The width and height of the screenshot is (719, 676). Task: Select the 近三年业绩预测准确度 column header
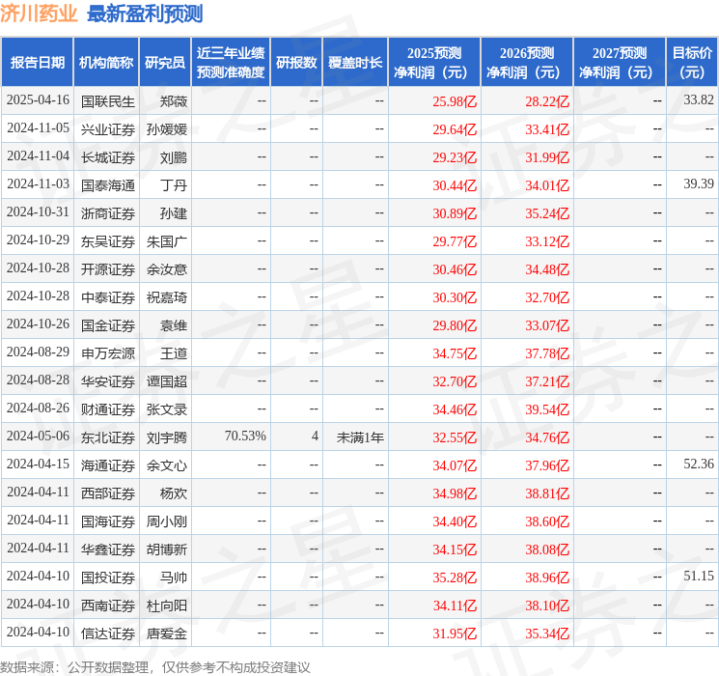click(231, 62)
